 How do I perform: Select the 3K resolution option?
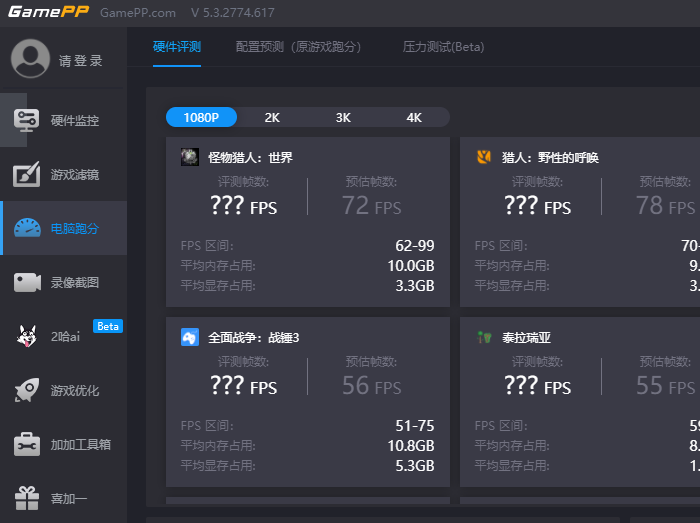pos(343,117)
